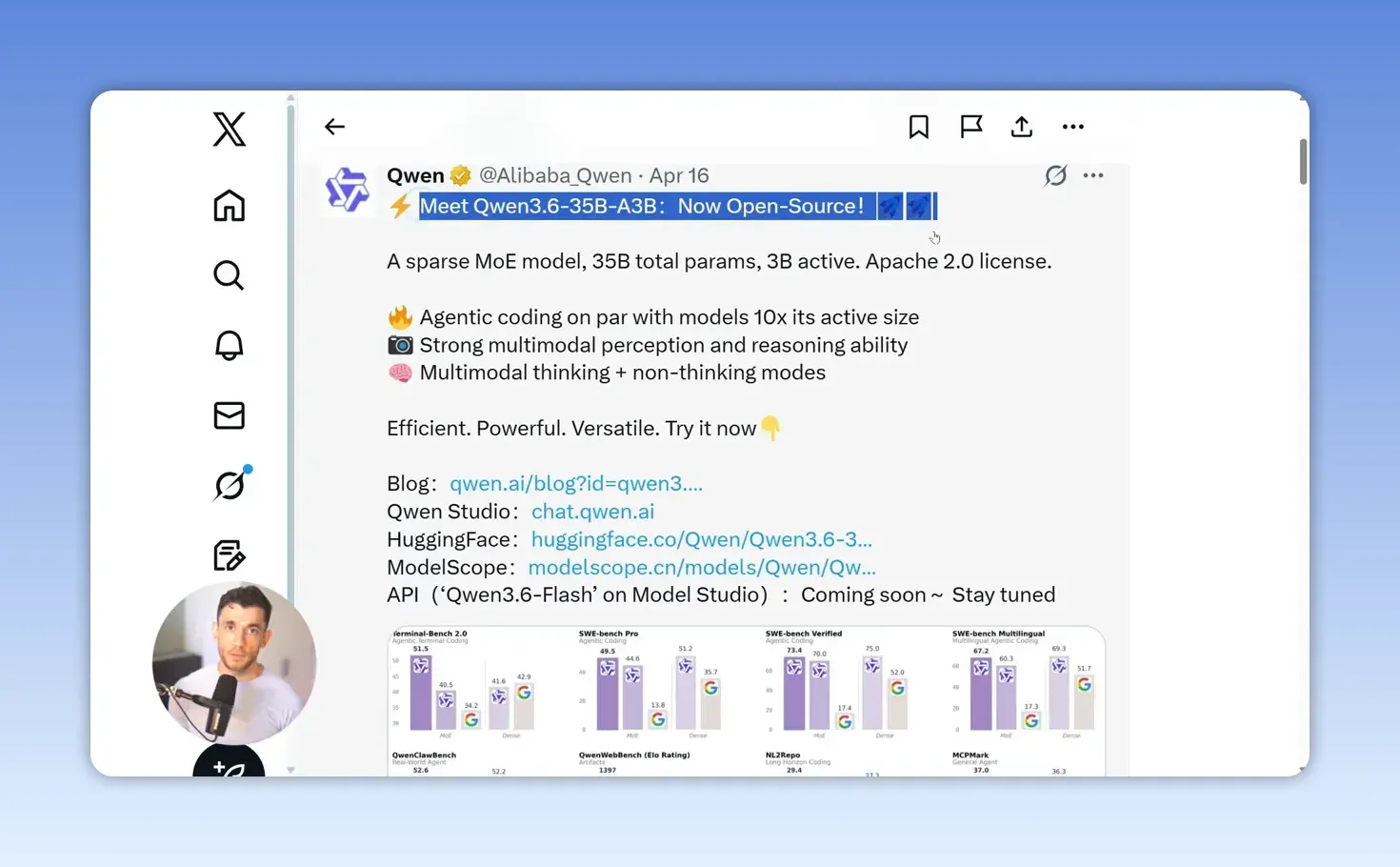
Task: Open the huggingface.co/Qwen link
Action: point(701,539)
